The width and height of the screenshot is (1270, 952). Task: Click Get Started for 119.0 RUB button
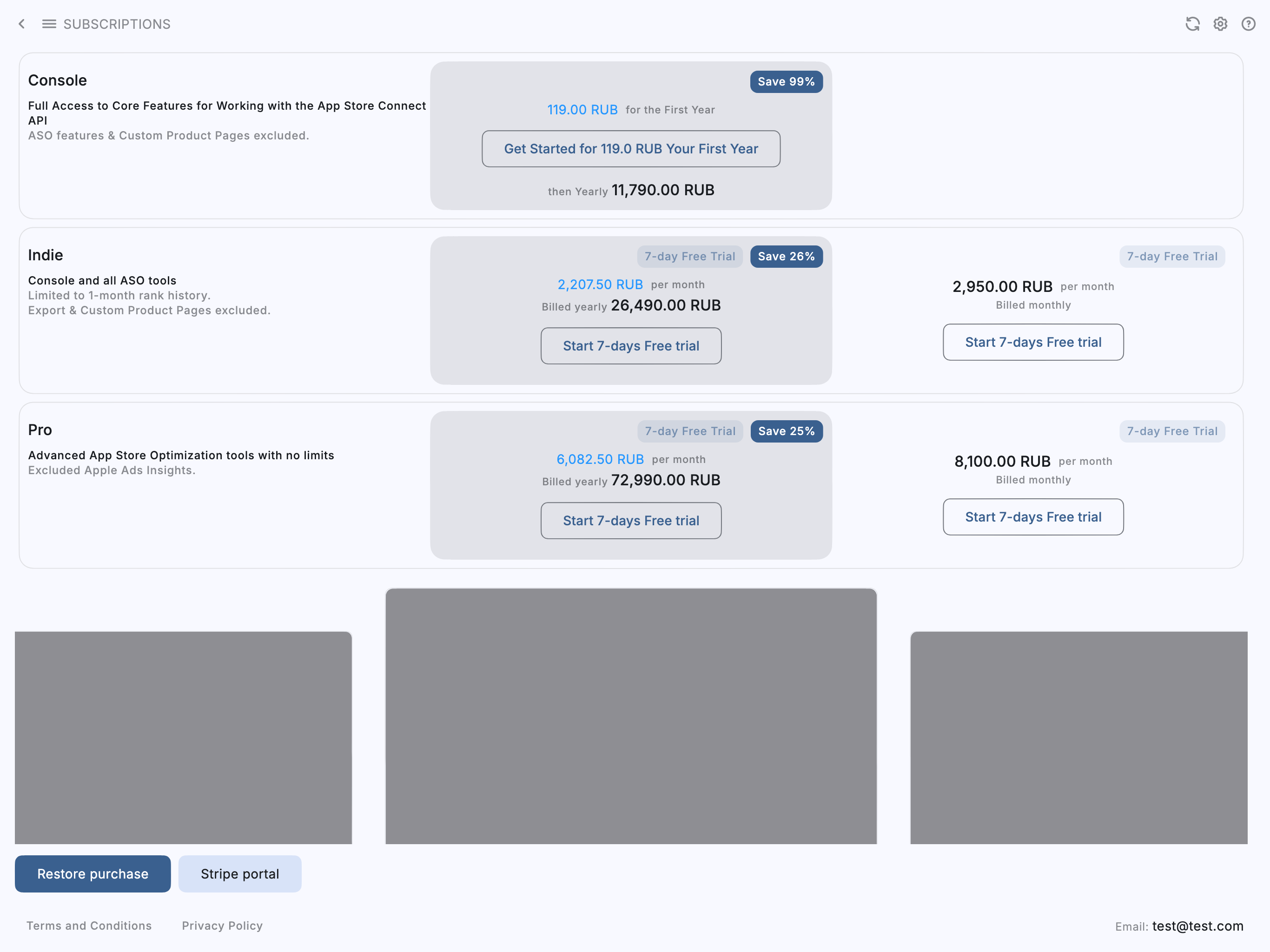630,149
